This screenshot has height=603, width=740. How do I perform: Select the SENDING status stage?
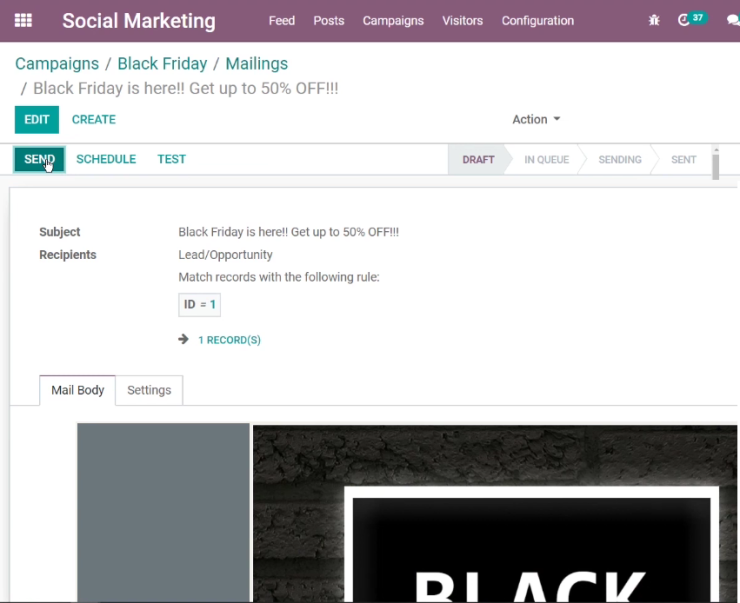[620, 159]
